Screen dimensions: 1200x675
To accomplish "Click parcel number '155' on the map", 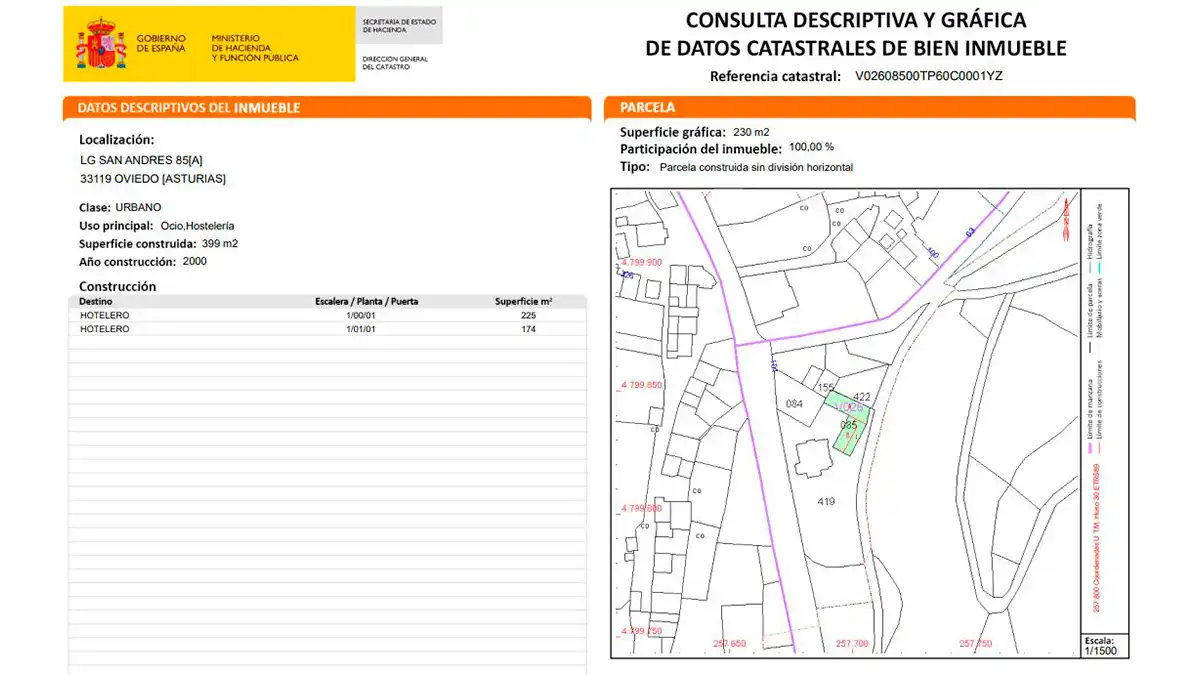I will 825,387.
